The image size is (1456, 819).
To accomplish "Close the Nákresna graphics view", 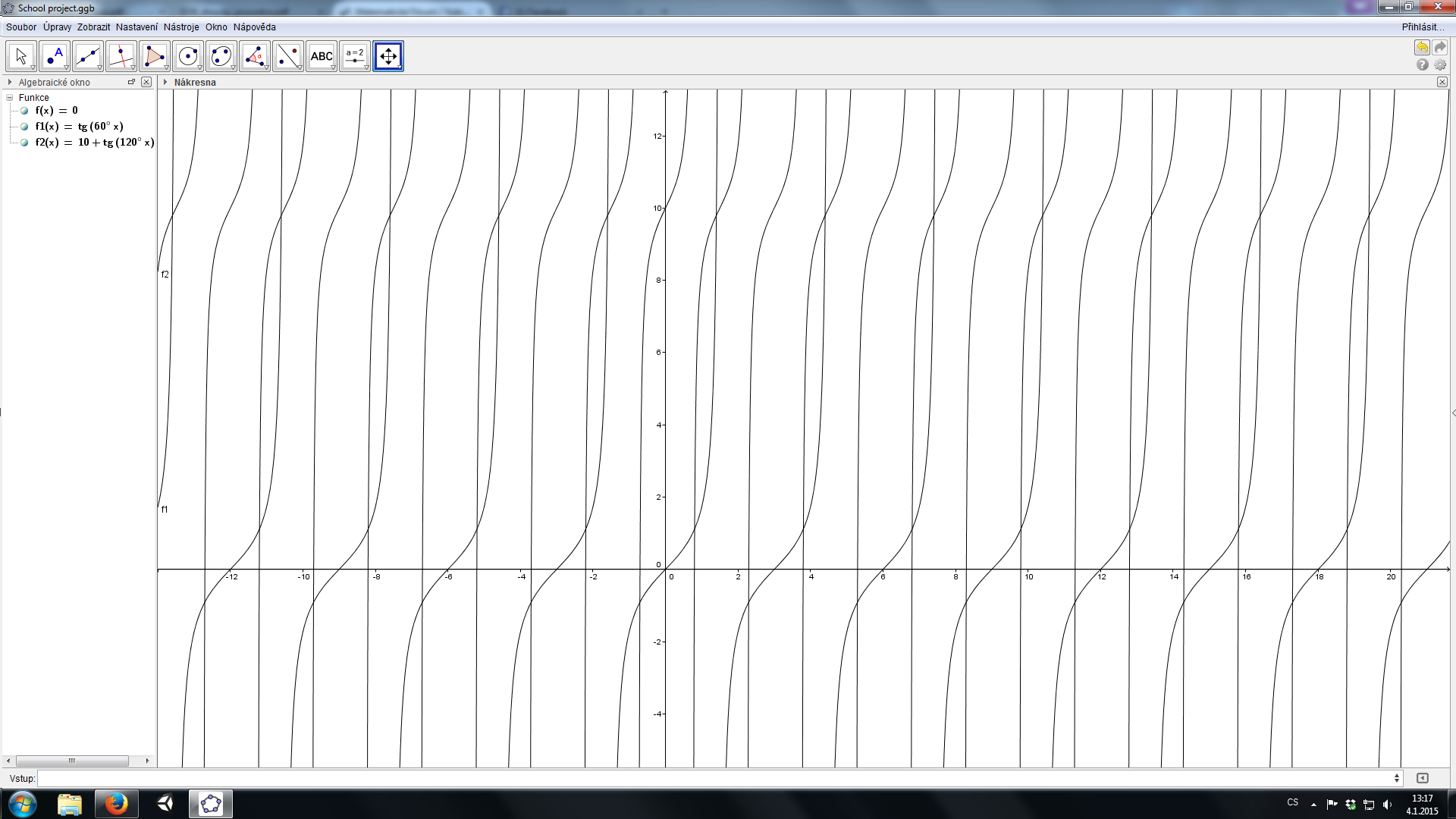I will tap(1442, 82).
